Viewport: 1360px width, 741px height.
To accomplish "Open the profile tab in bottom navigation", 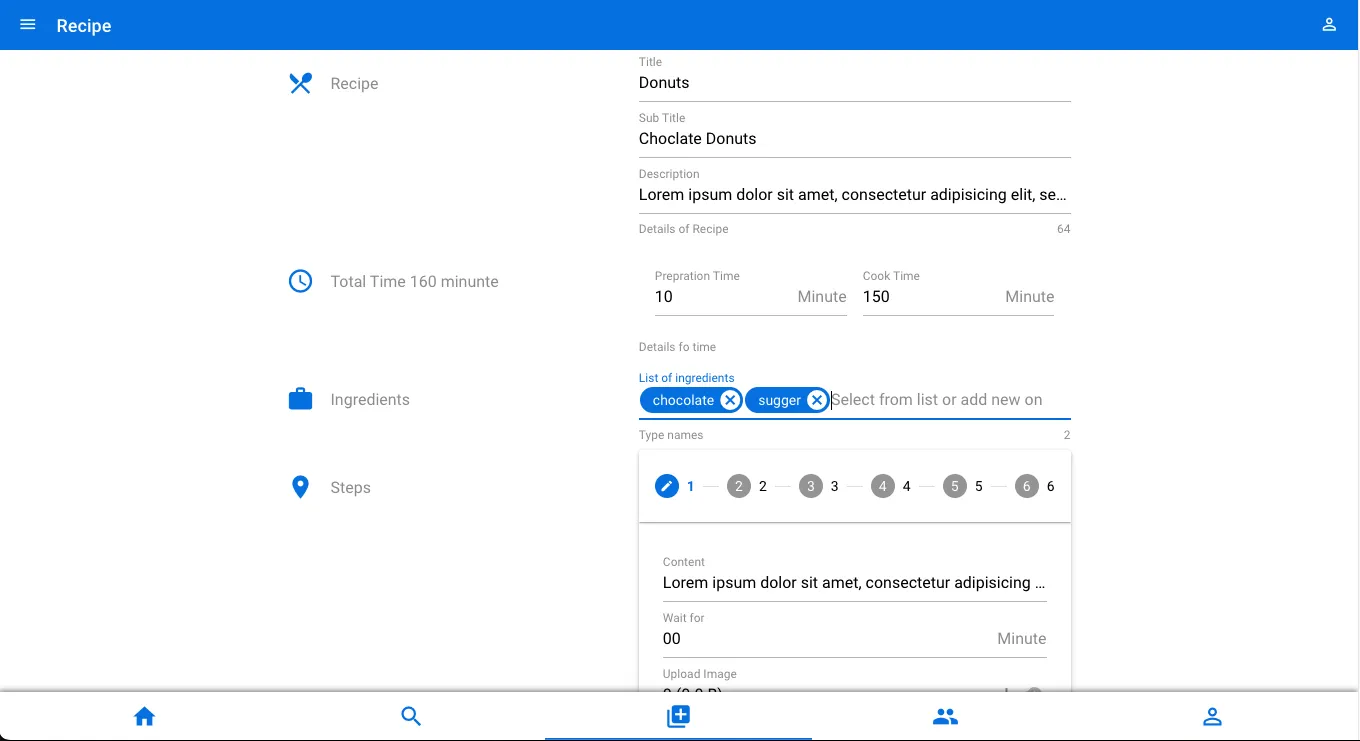I will [1212, 716].
